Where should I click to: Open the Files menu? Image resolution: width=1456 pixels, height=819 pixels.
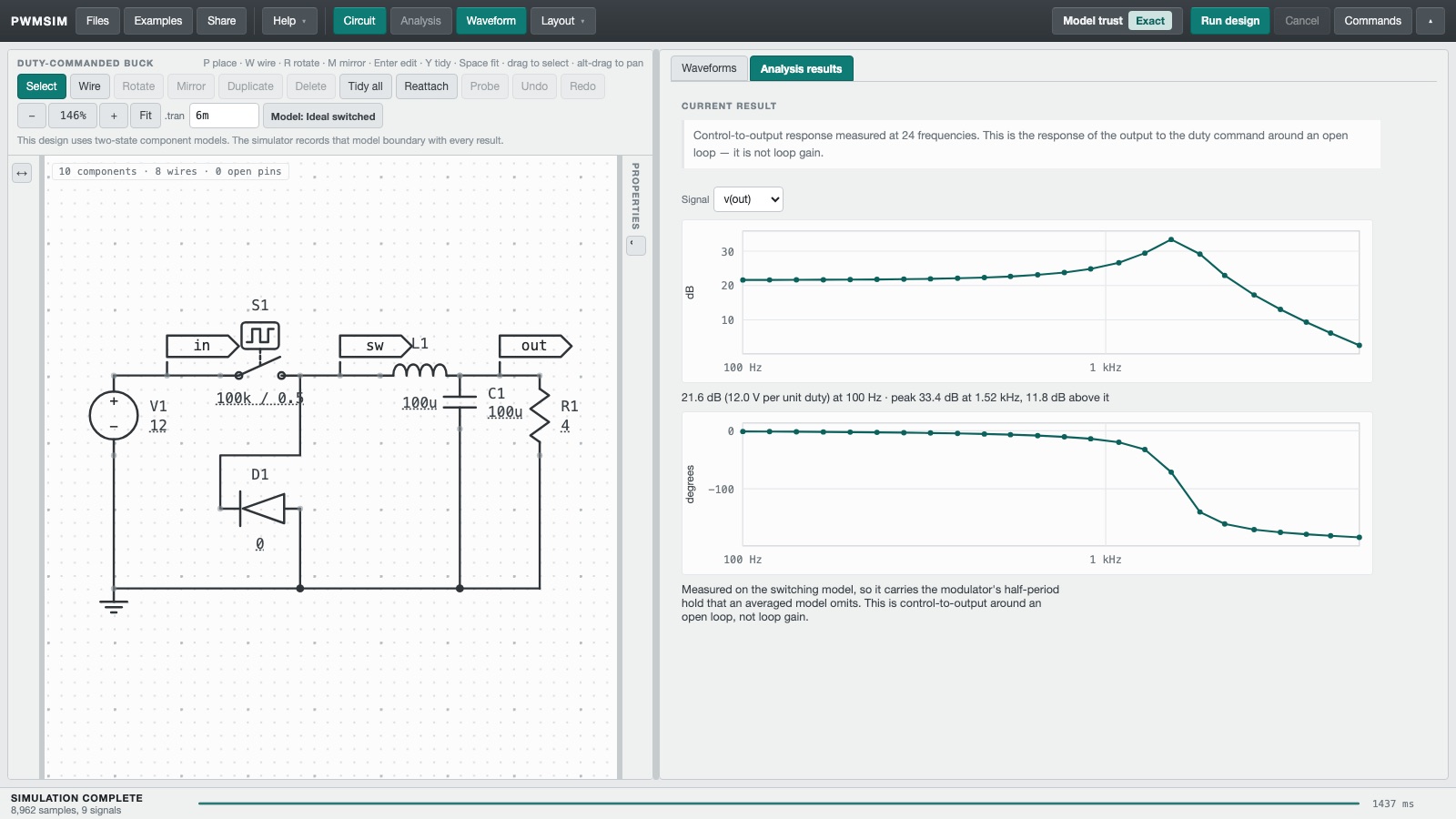97,21
